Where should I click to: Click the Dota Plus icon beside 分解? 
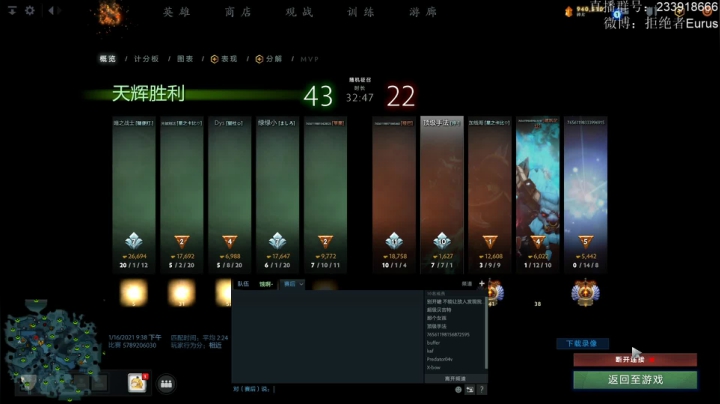259,59
